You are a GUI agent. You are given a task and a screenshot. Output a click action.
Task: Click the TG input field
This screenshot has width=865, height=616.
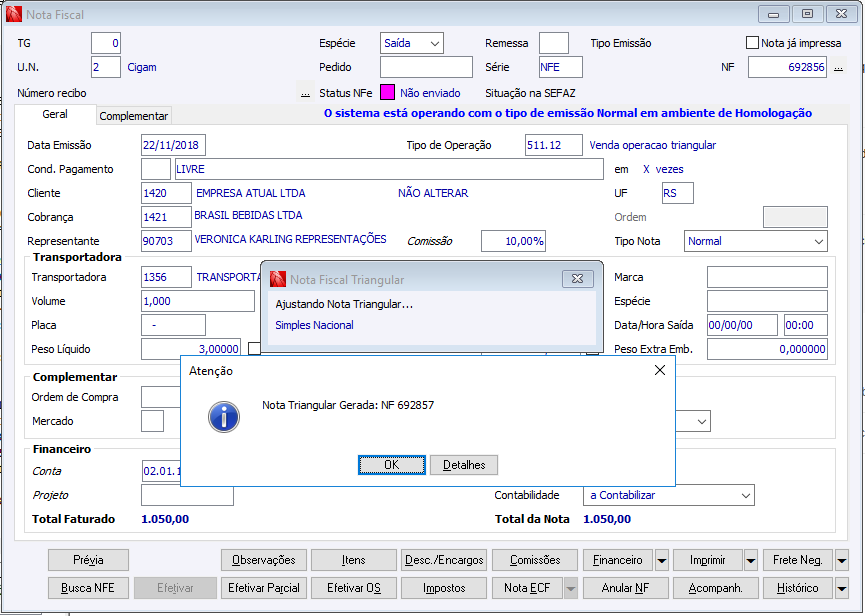pos(106,43)
